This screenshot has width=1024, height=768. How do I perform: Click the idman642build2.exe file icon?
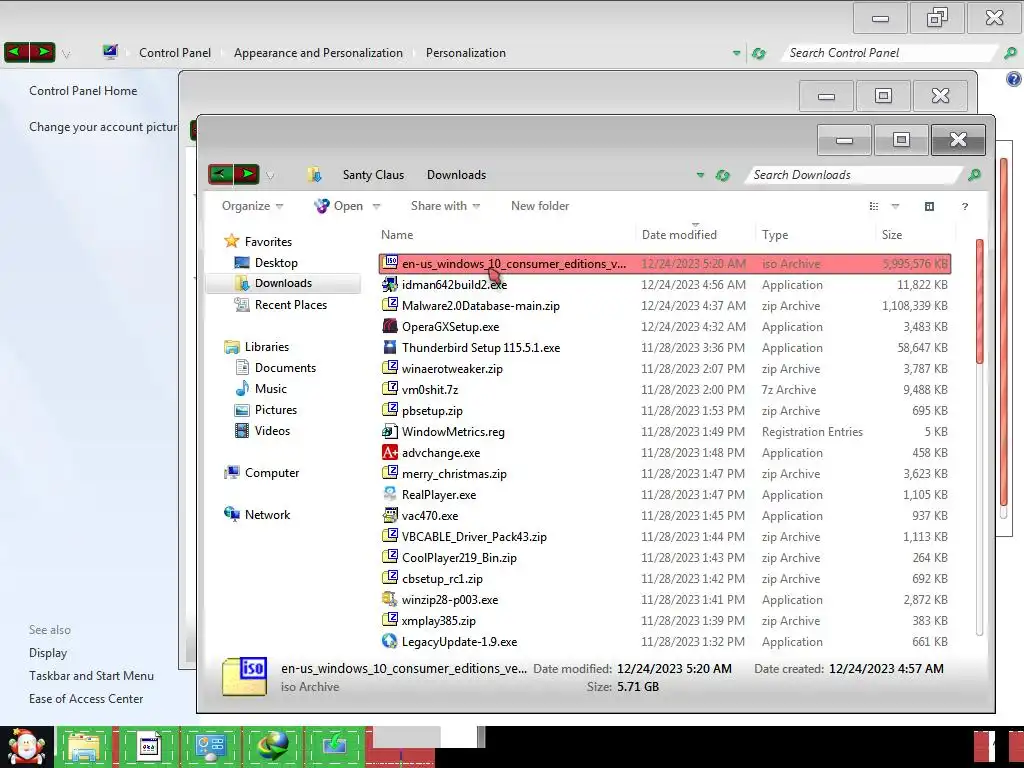pyautogui.click(x=390, y=284)
